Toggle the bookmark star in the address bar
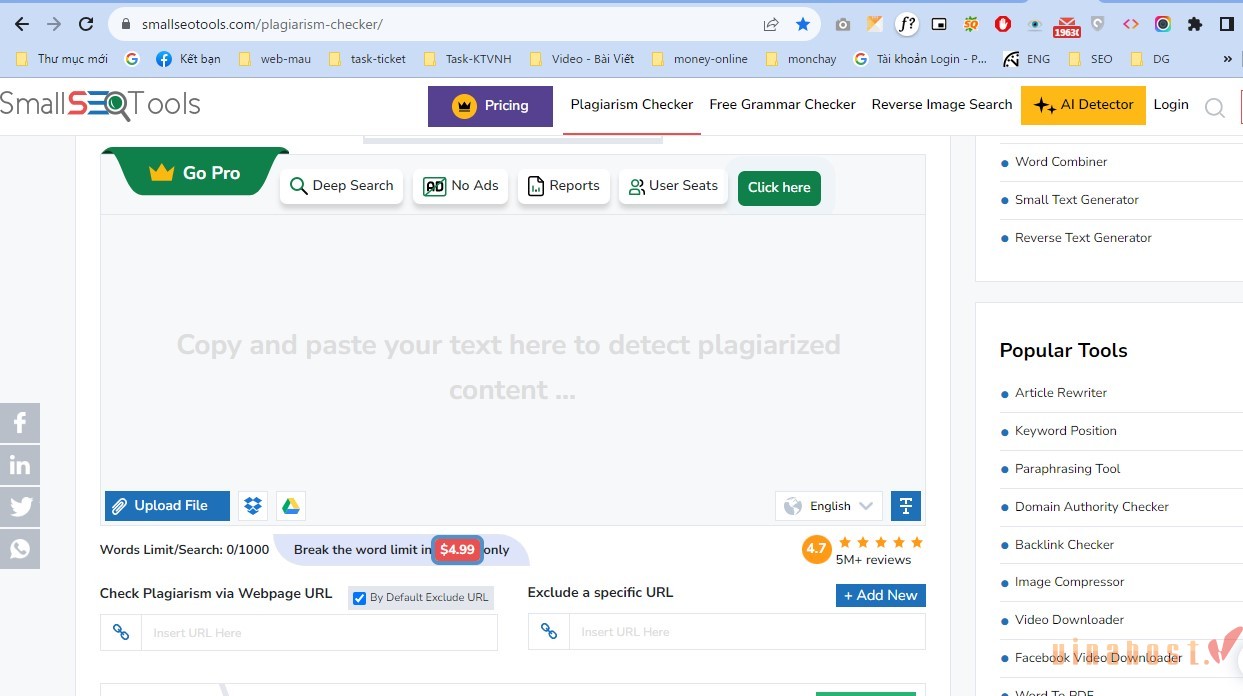1243x696 pixels. point(802,23)
